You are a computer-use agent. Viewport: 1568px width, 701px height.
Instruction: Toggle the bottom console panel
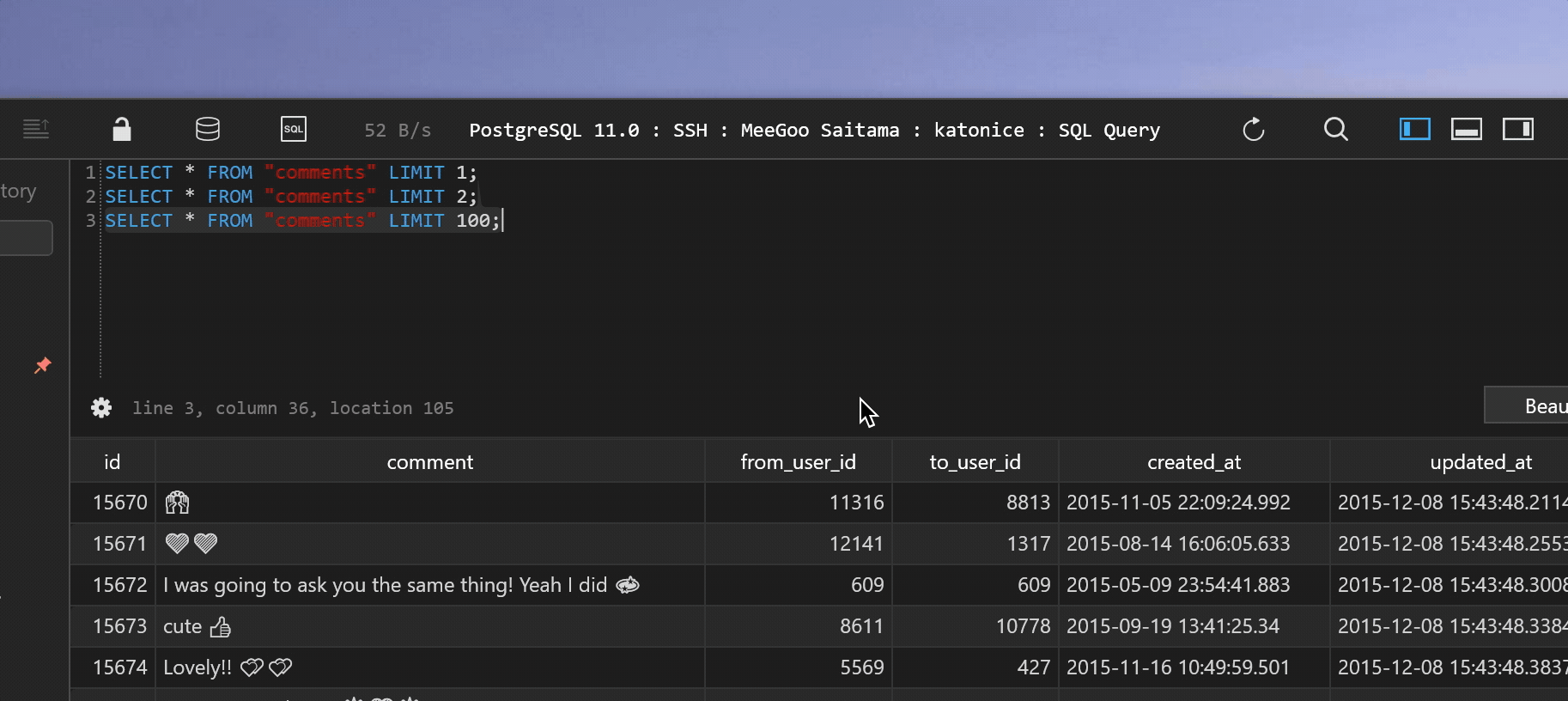(x=1467, y=130)
